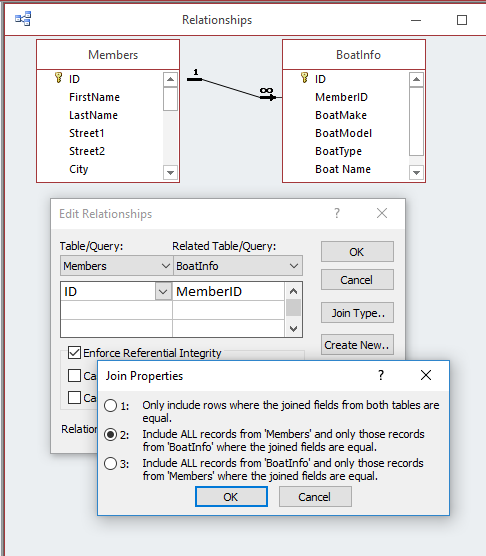Select the BoatMake field in the BoatInfo table

(x=341, y=115)
